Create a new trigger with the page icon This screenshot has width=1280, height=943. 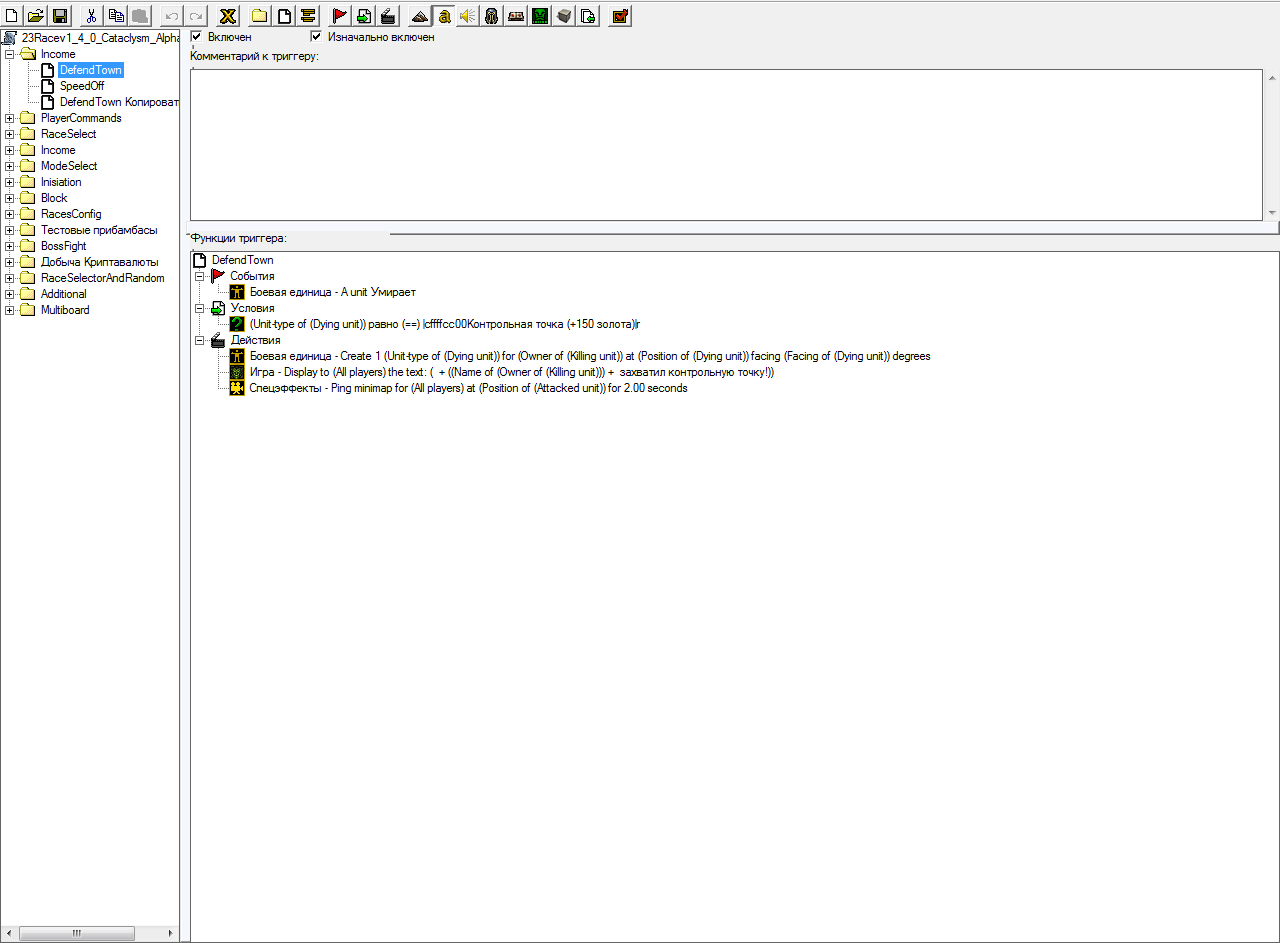tap(284, 15)
